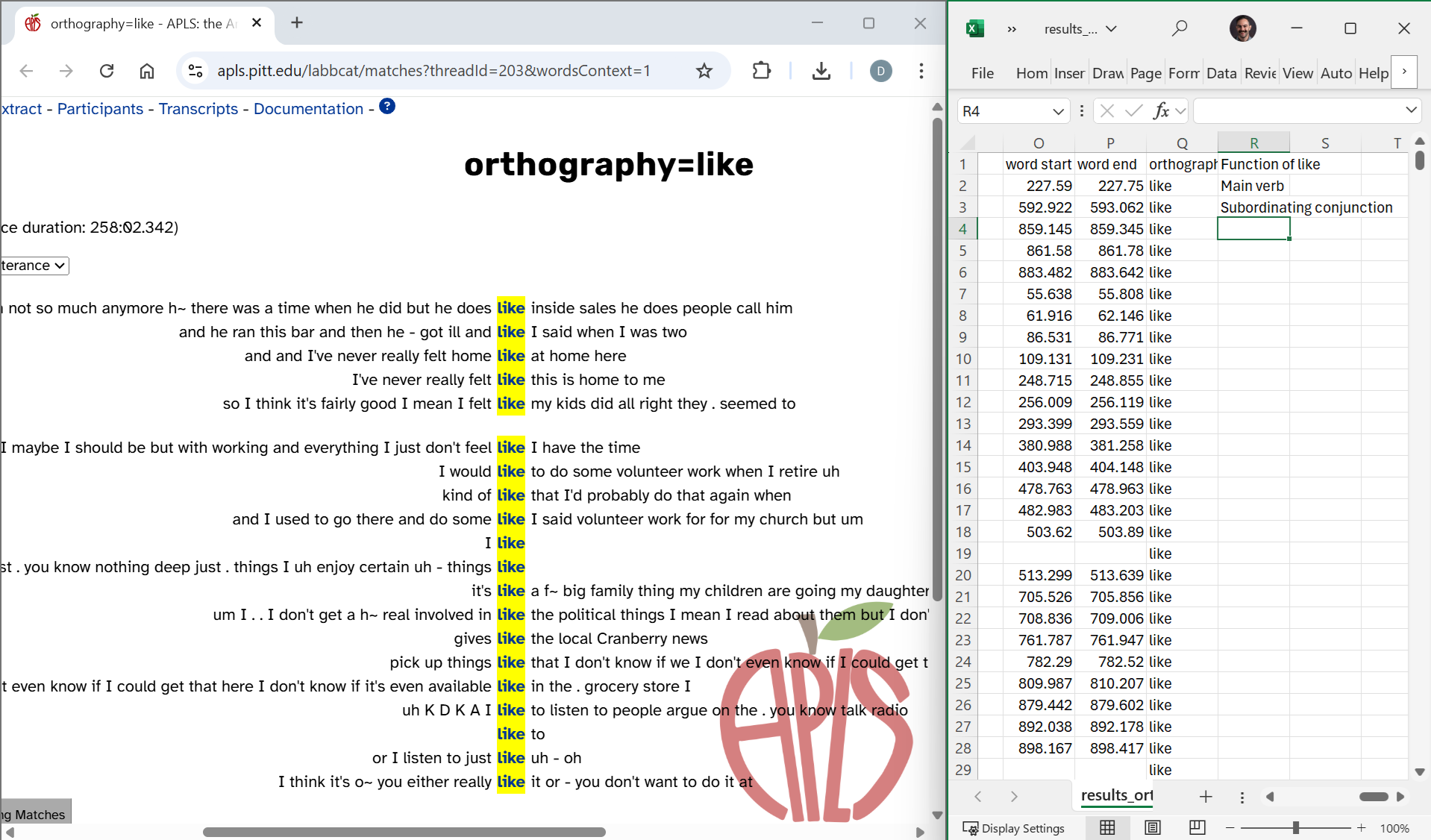Open the File menu in Excel
The height and width of the screenshot is (840, 1431).
pos(982,73)
